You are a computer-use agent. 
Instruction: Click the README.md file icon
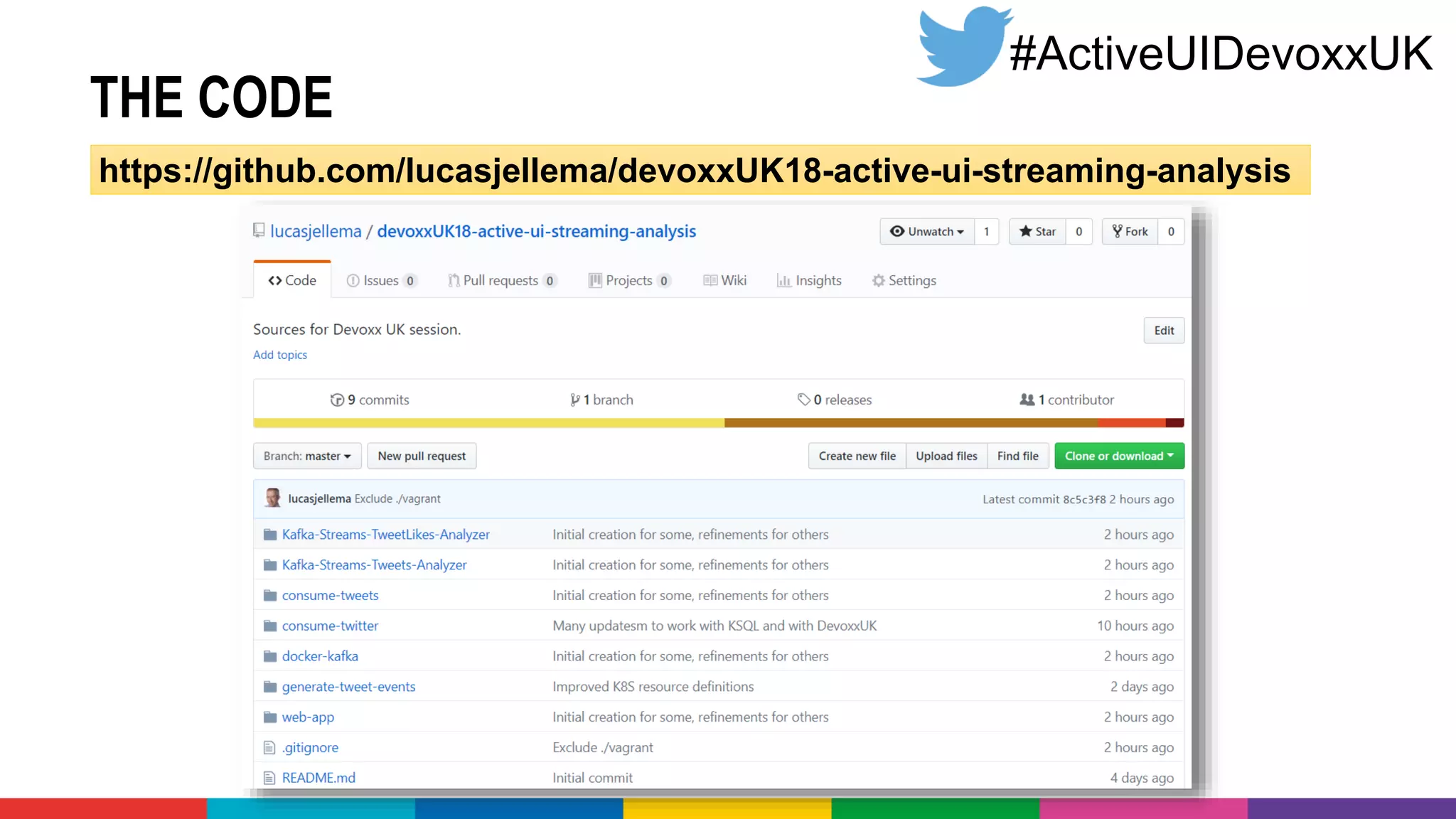pos(269,778)
